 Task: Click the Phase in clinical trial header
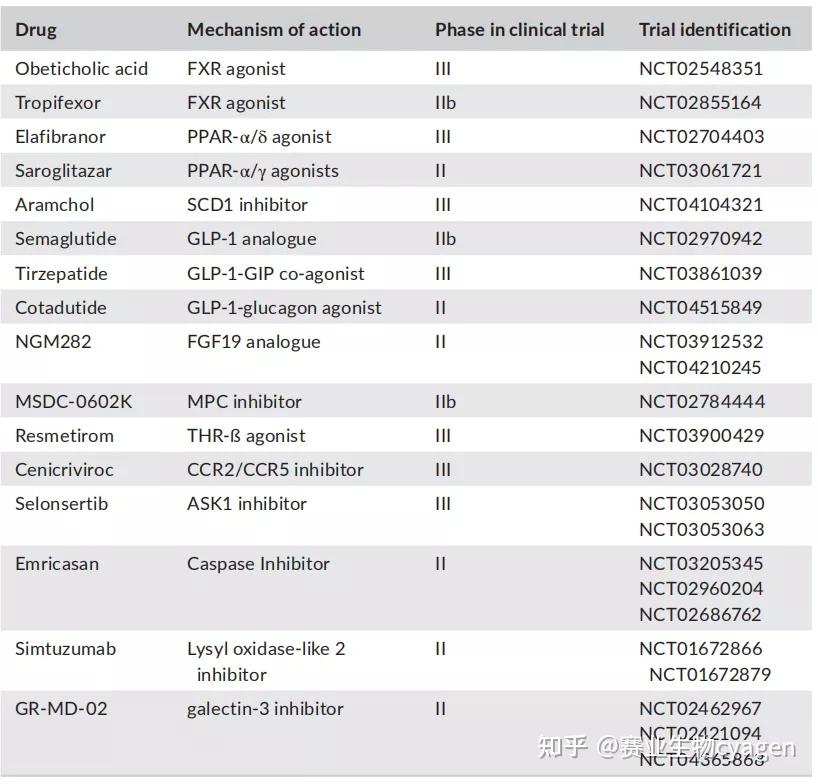coord(519,30)
